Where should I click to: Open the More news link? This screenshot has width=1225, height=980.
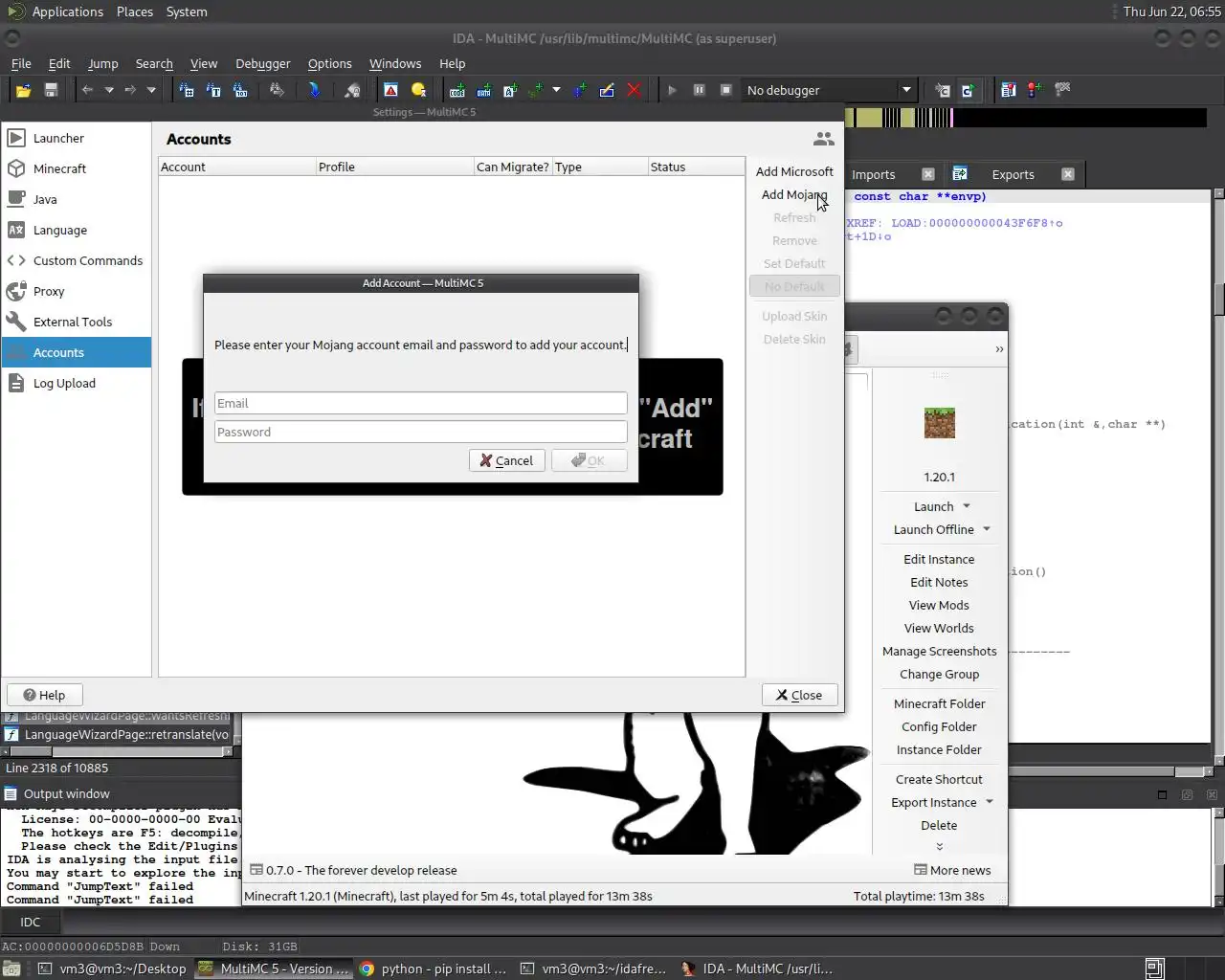[x=952, y=870]
